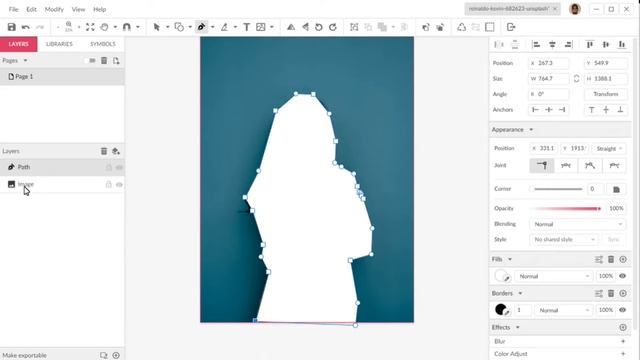The height and width of the screenshot is (360, 640).
Task: Toggle the size aspect ratio lock
Action: coord(576,78)
